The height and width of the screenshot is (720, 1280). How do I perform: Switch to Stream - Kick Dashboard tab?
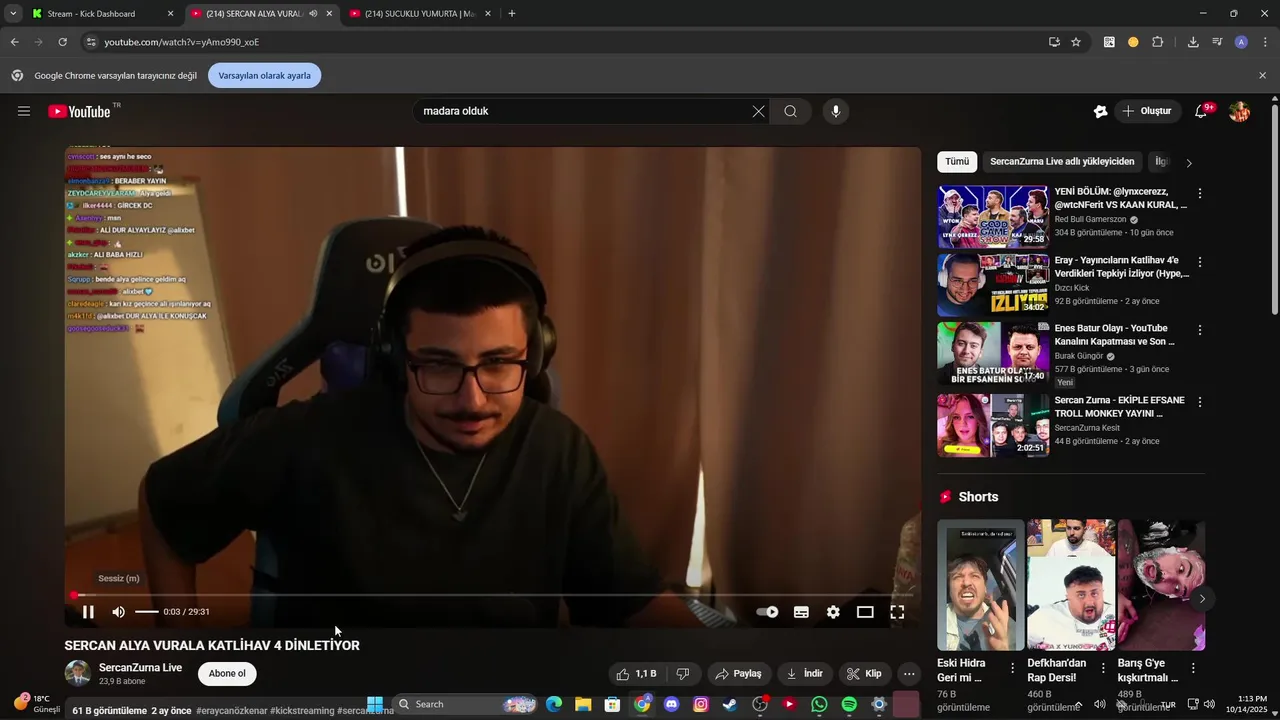[x=102, y=14]
